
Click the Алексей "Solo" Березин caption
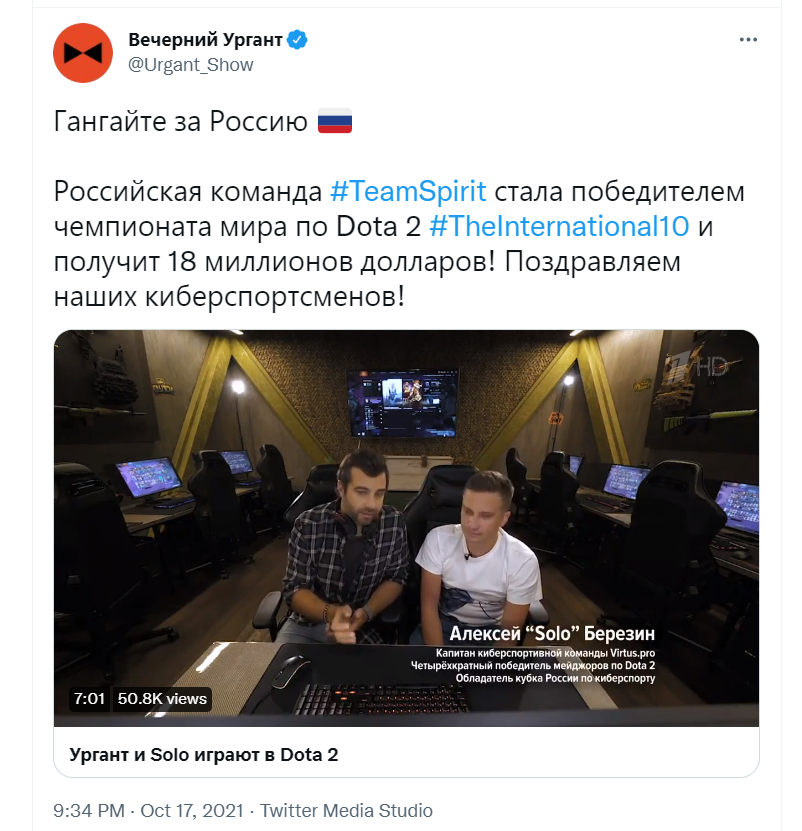pyautogui.click(x=552, y=633)
